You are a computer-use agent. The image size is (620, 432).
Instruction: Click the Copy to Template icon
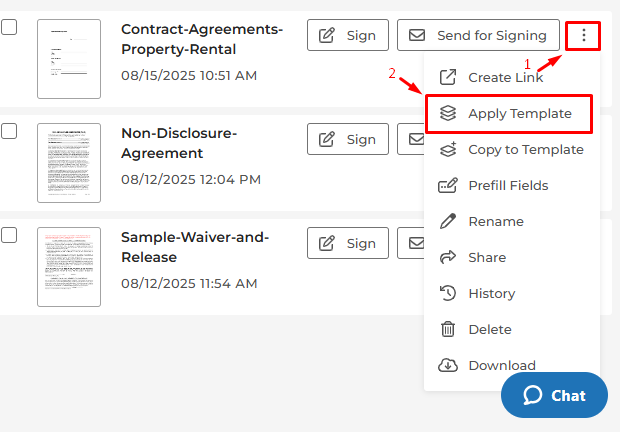click(x=449, y=149)
